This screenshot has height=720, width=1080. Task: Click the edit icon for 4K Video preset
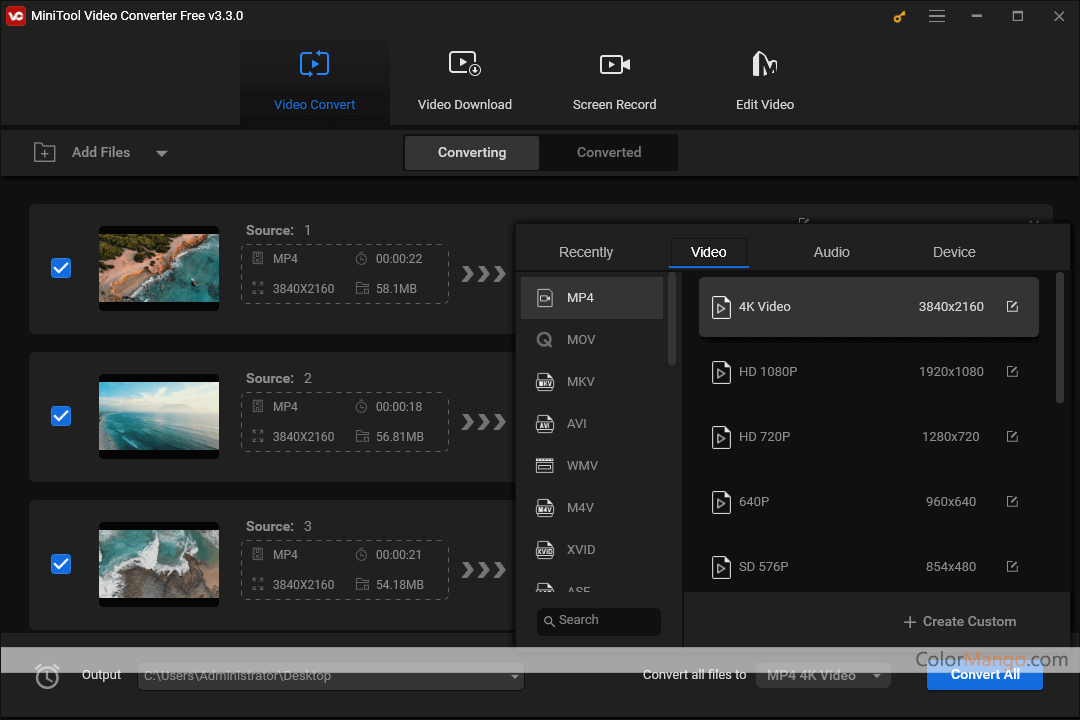[x=1012, y=307]
